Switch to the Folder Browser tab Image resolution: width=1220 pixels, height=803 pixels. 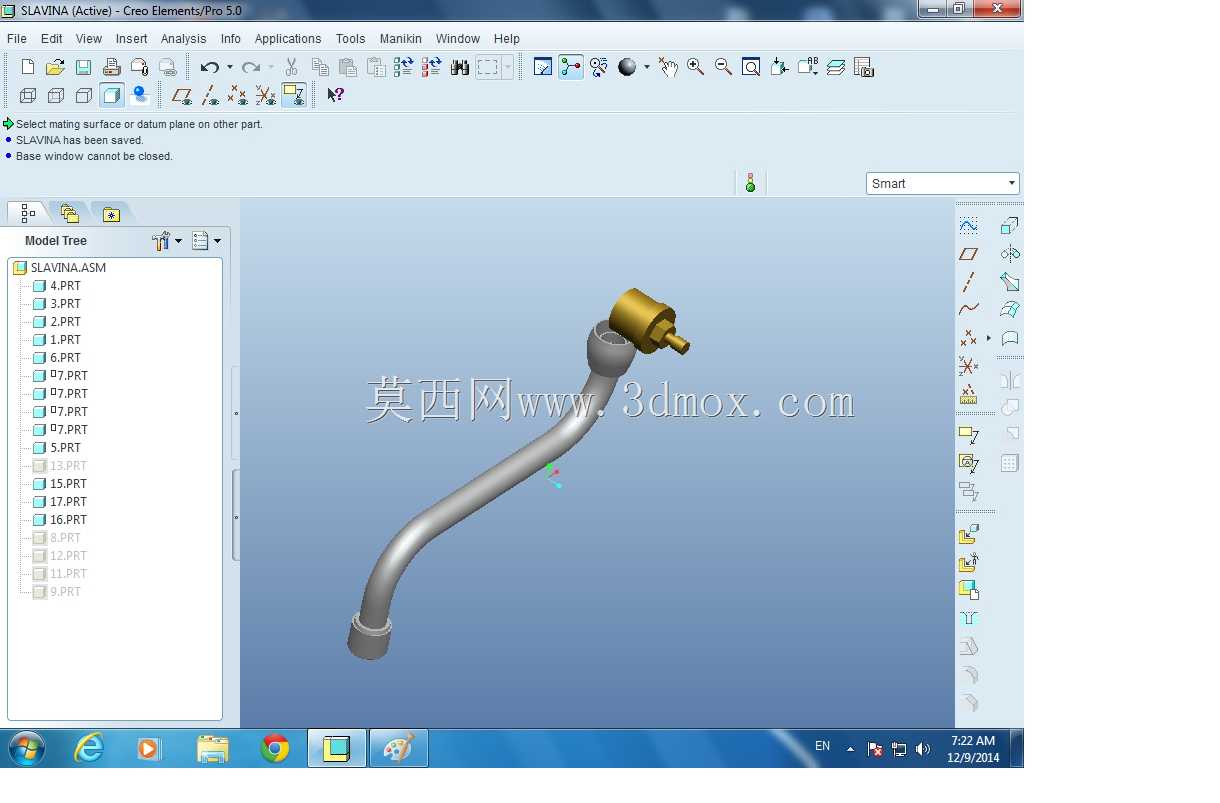69,213
